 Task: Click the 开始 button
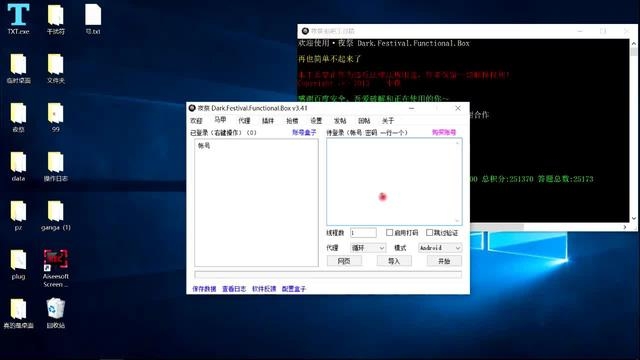(x=444, y=261)
